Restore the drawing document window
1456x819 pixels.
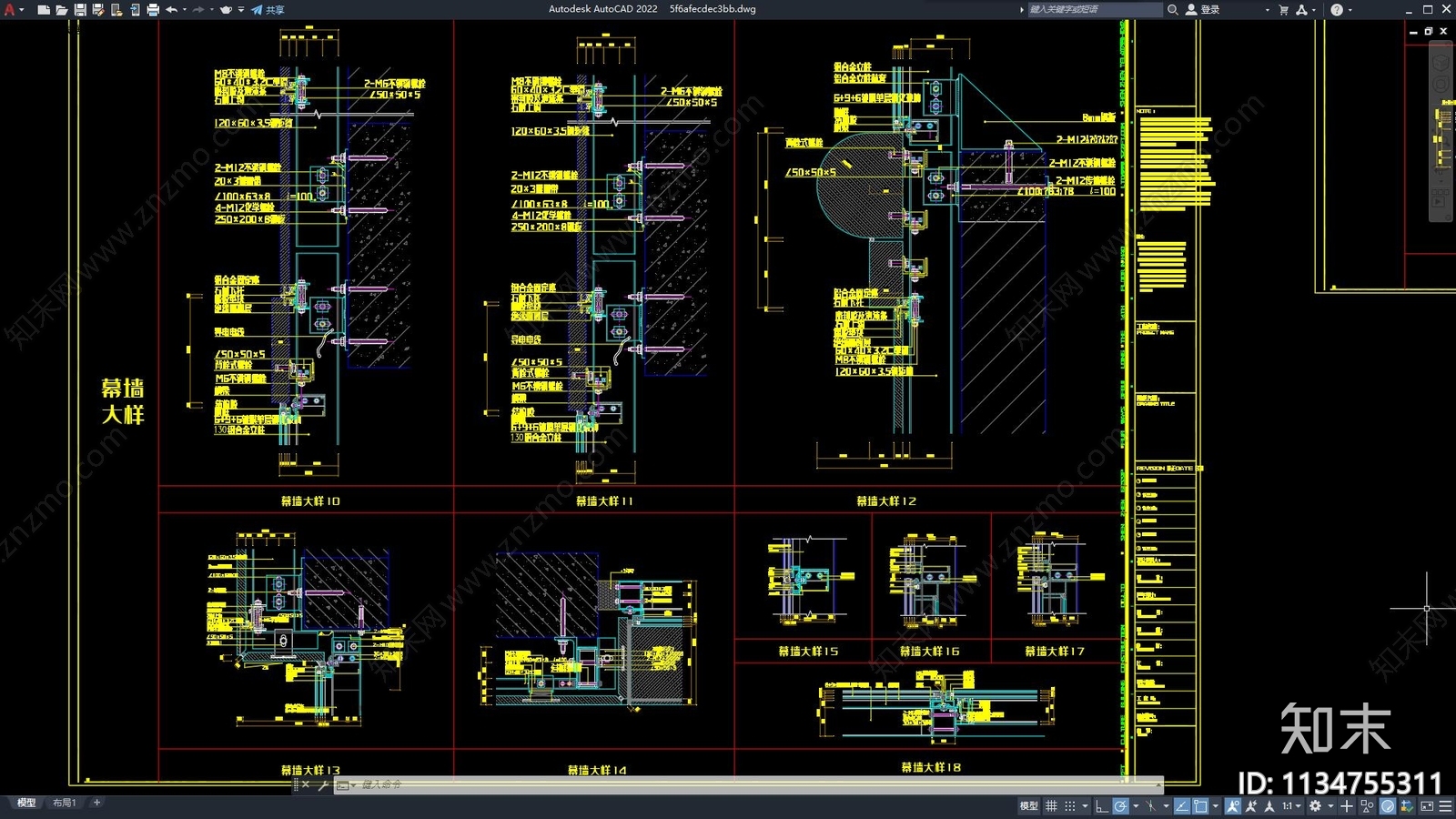coord(1429,31)
